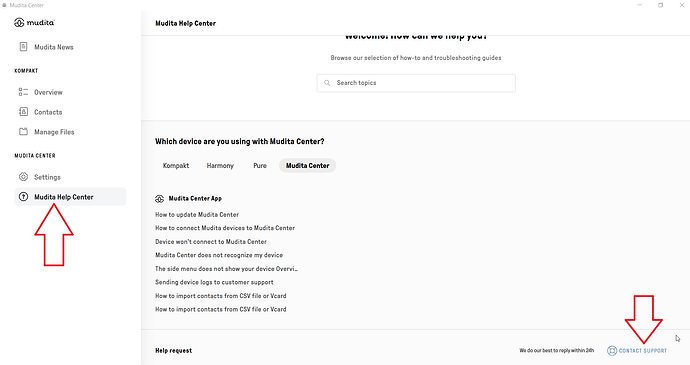Click the Settings gear icon
The height and width of the screenshot is (365, 690).
tap(23, 177)
